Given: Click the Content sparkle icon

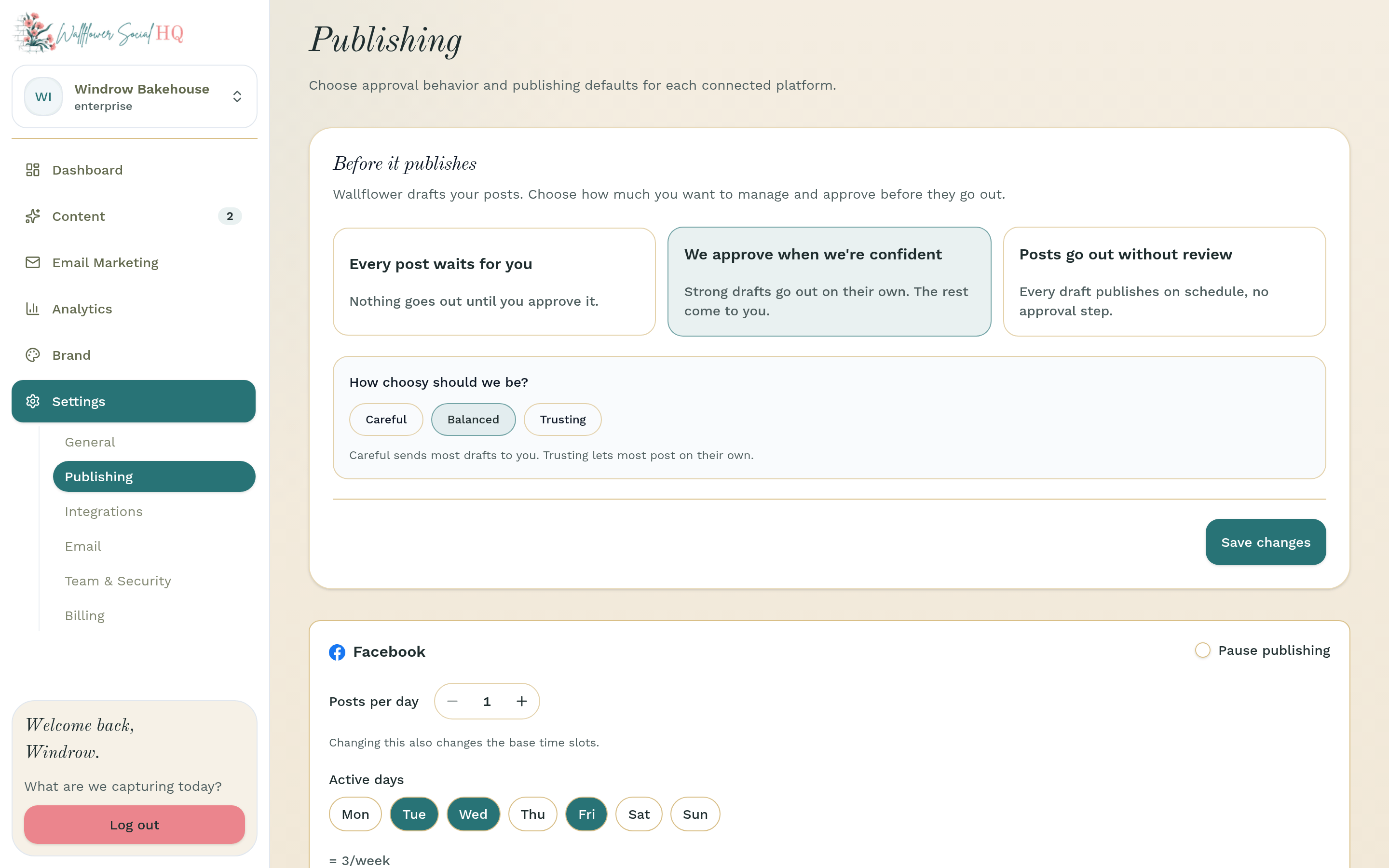Looking at the screenshot, I should (x=33, y=217).
